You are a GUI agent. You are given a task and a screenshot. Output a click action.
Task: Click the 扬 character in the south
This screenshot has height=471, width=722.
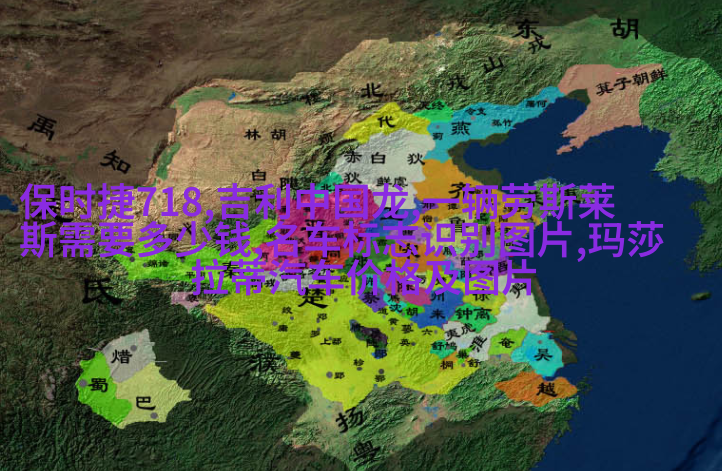click(x=349, y=421)
